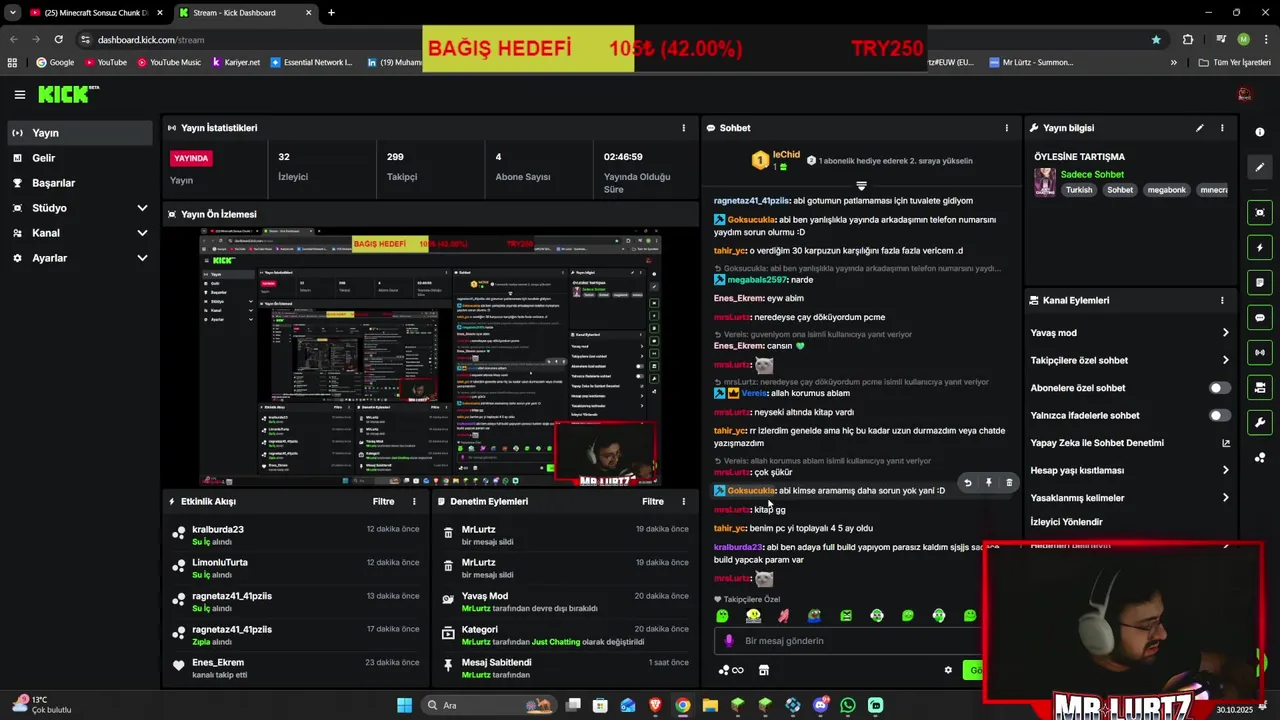Screen dimensions: 1280x720
Task: Toggle the note widget icon in right sidebar
Action: point(1260,282)
